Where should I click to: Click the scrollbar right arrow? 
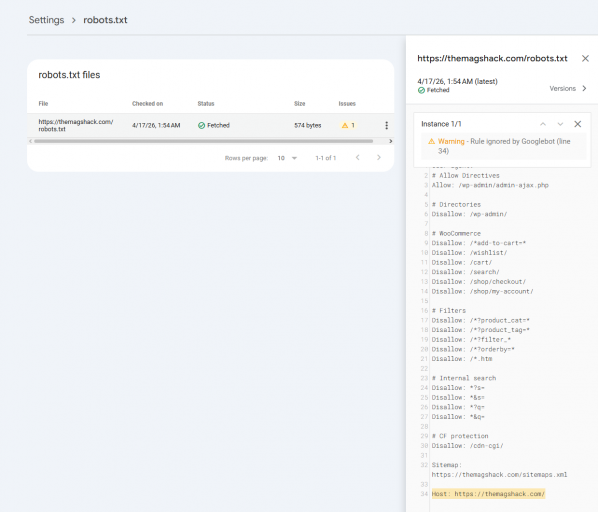pyautogui.click(x=391, y=141)
